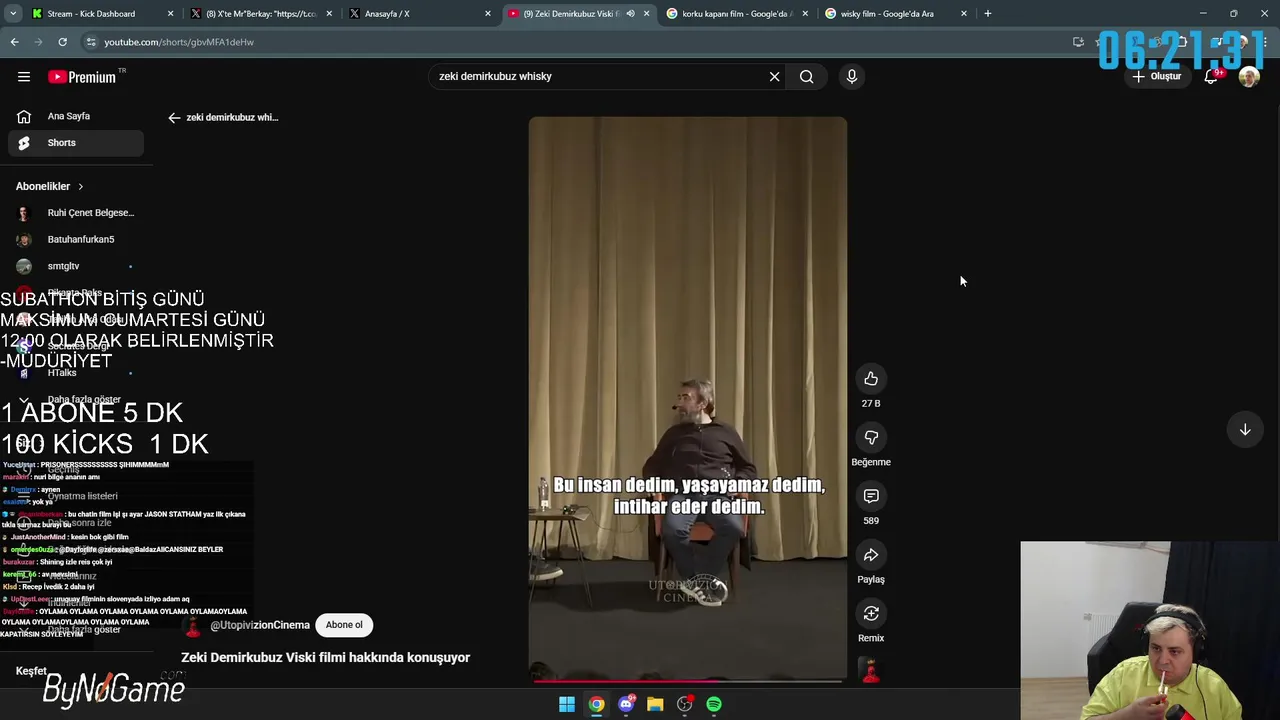This screenshot has height=720, width=1280.
Task: Like the Short with thumbs up
Action: 871,379
